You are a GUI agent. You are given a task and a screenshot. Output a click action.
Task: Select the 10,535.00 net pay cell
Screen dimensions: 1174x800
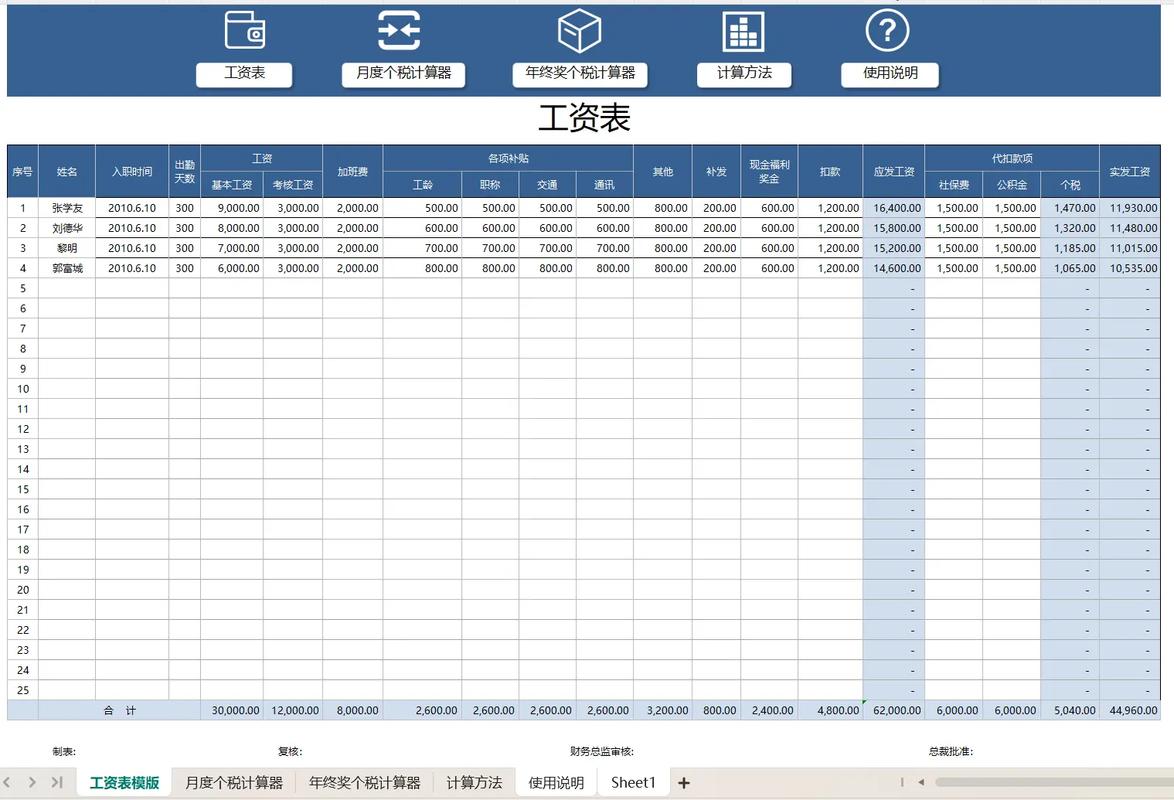(x=1130, y=268)
